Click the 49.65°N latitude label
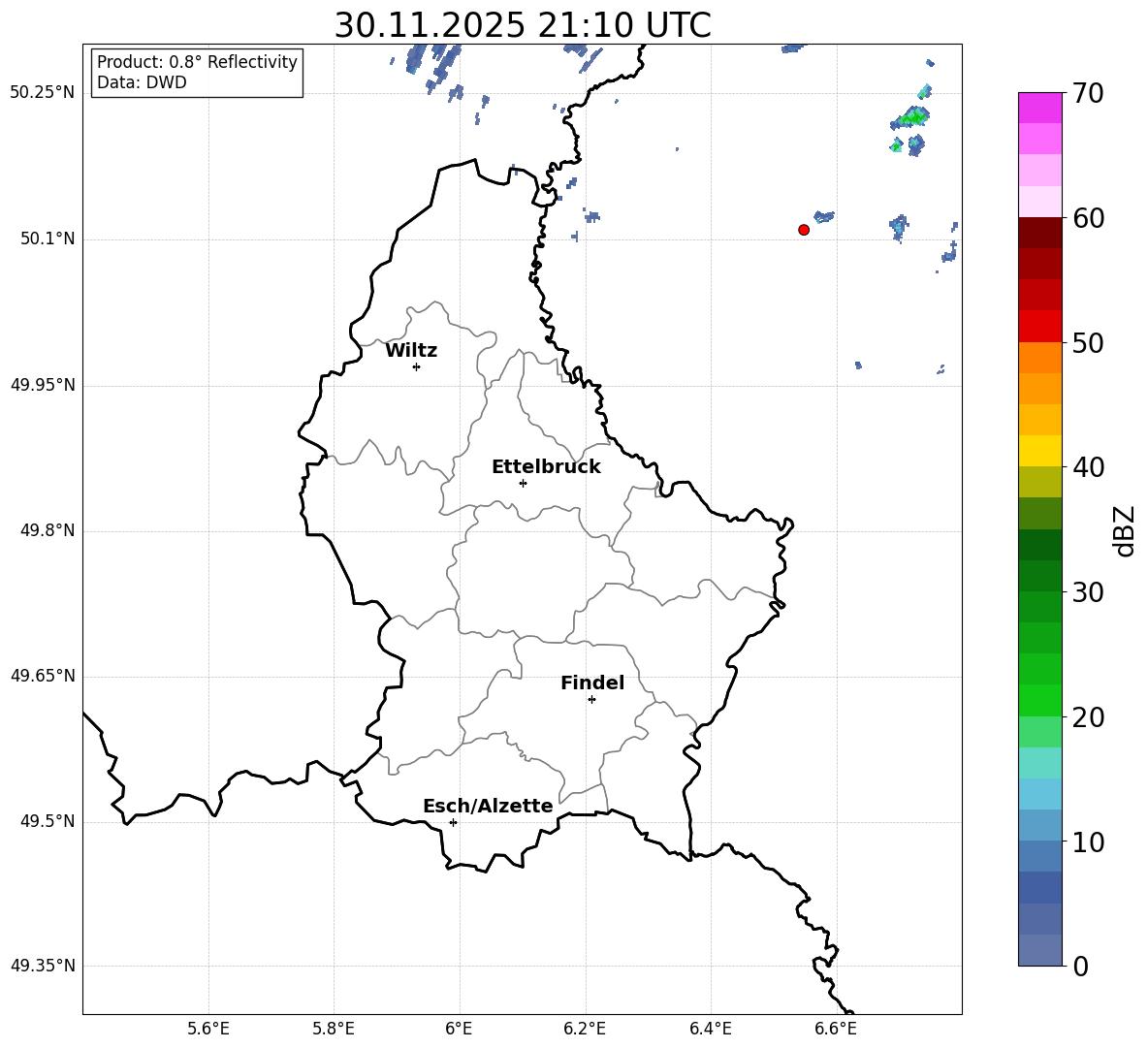This screenshot has height=1048, width=1148. 43,676
